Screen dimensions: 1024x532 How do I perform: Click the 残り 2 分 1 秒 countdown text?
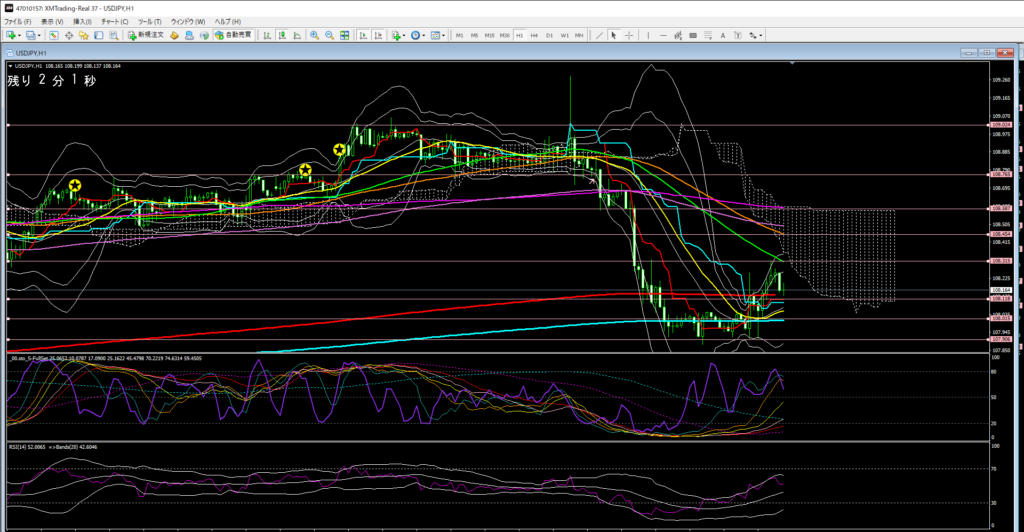coord(52,80)
